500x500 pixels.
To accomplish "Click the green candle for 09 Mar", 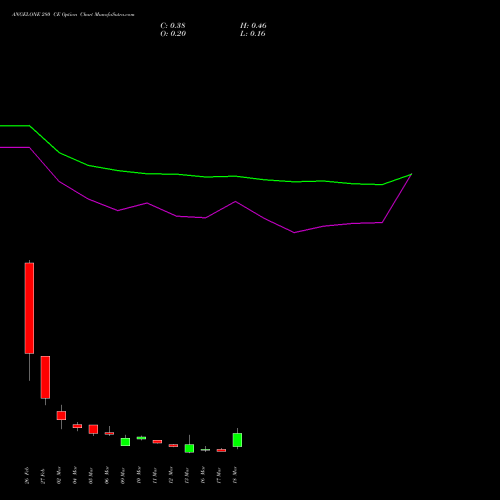I will pyautogui.click(x=125, y=442).
